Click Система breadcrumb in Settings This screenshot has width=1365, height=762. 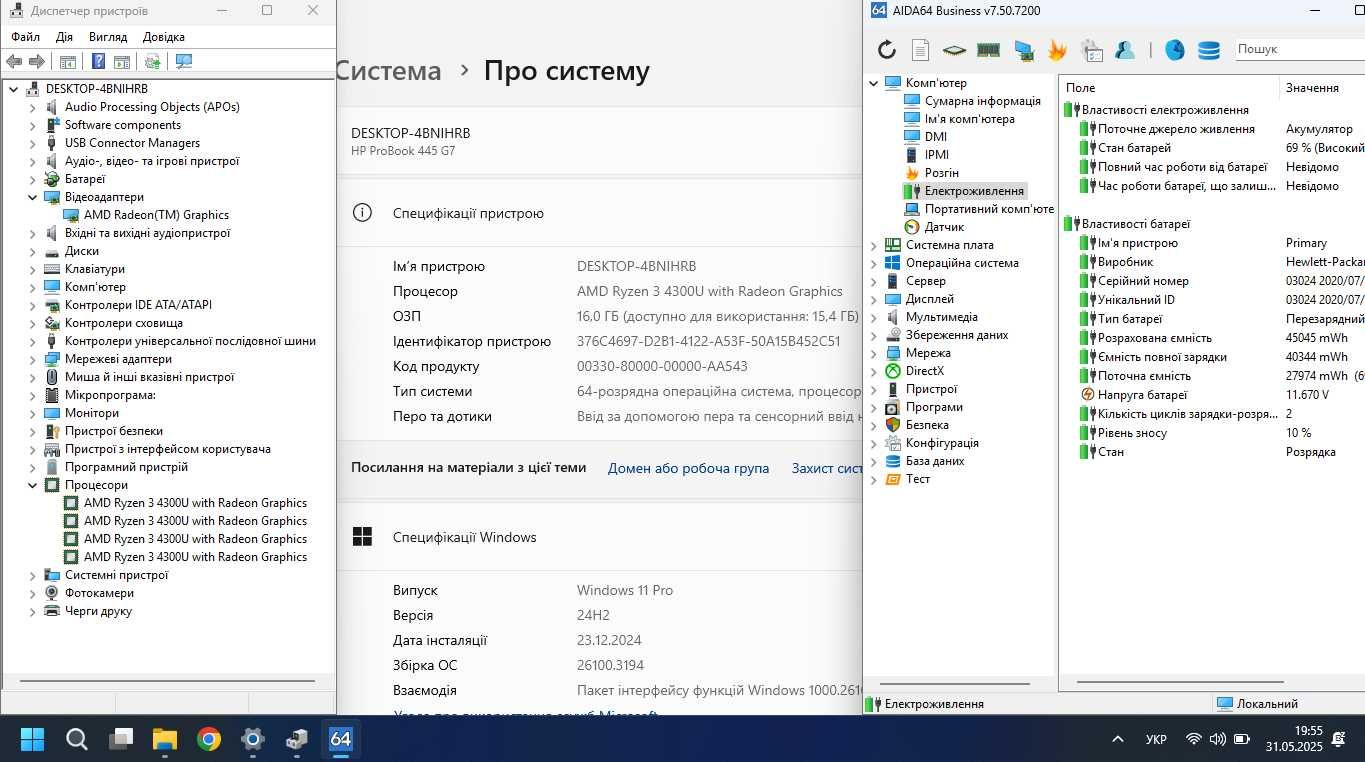389,71
